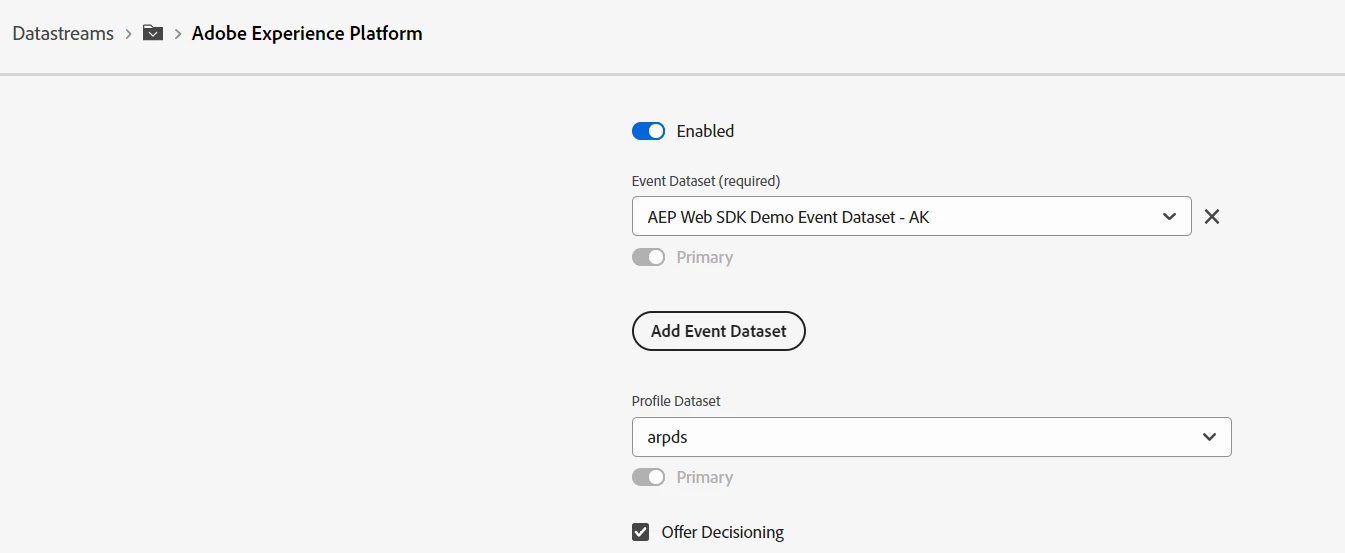The image size is (1345, 553).
Task: Click the breadcrumb chevron after Datastreams
Action: tap(128, 34)
